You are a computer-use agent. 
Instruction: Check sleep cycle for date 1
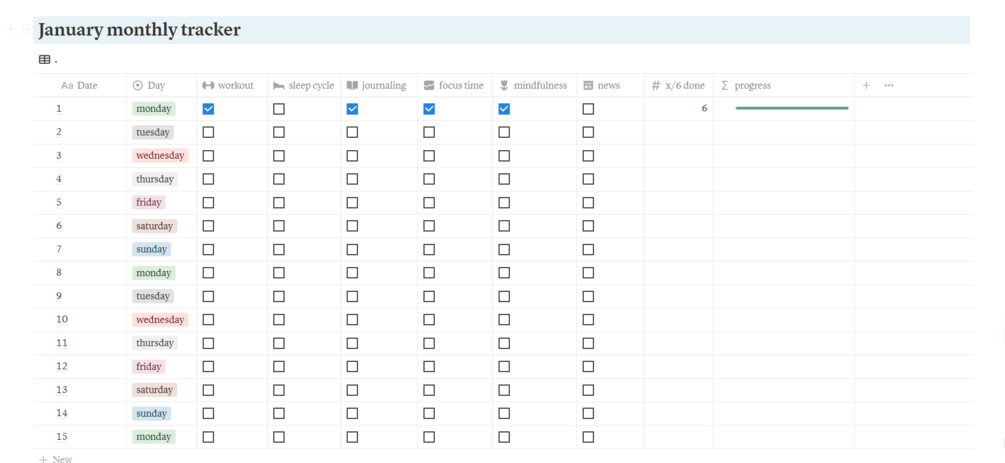[x=279, y=109]
